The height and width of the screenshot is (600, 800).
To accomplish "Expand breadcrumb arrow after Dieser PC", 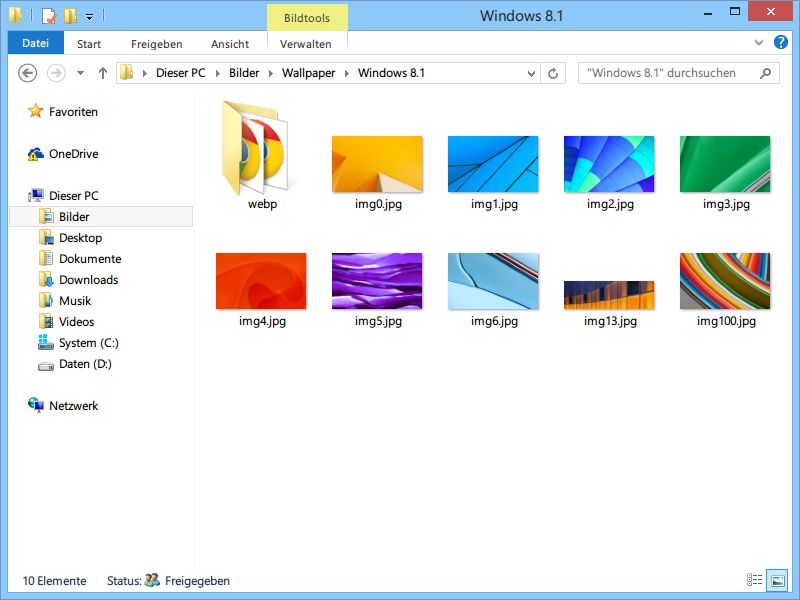I will point(218,73).
